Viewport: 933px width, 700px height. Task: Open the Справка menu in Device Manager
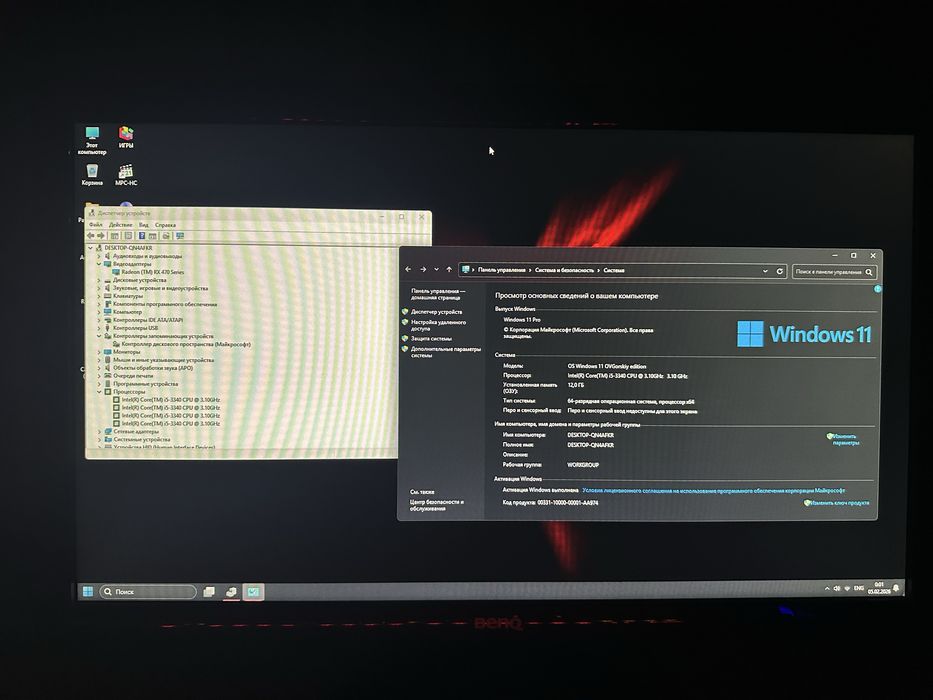(165, 225)
